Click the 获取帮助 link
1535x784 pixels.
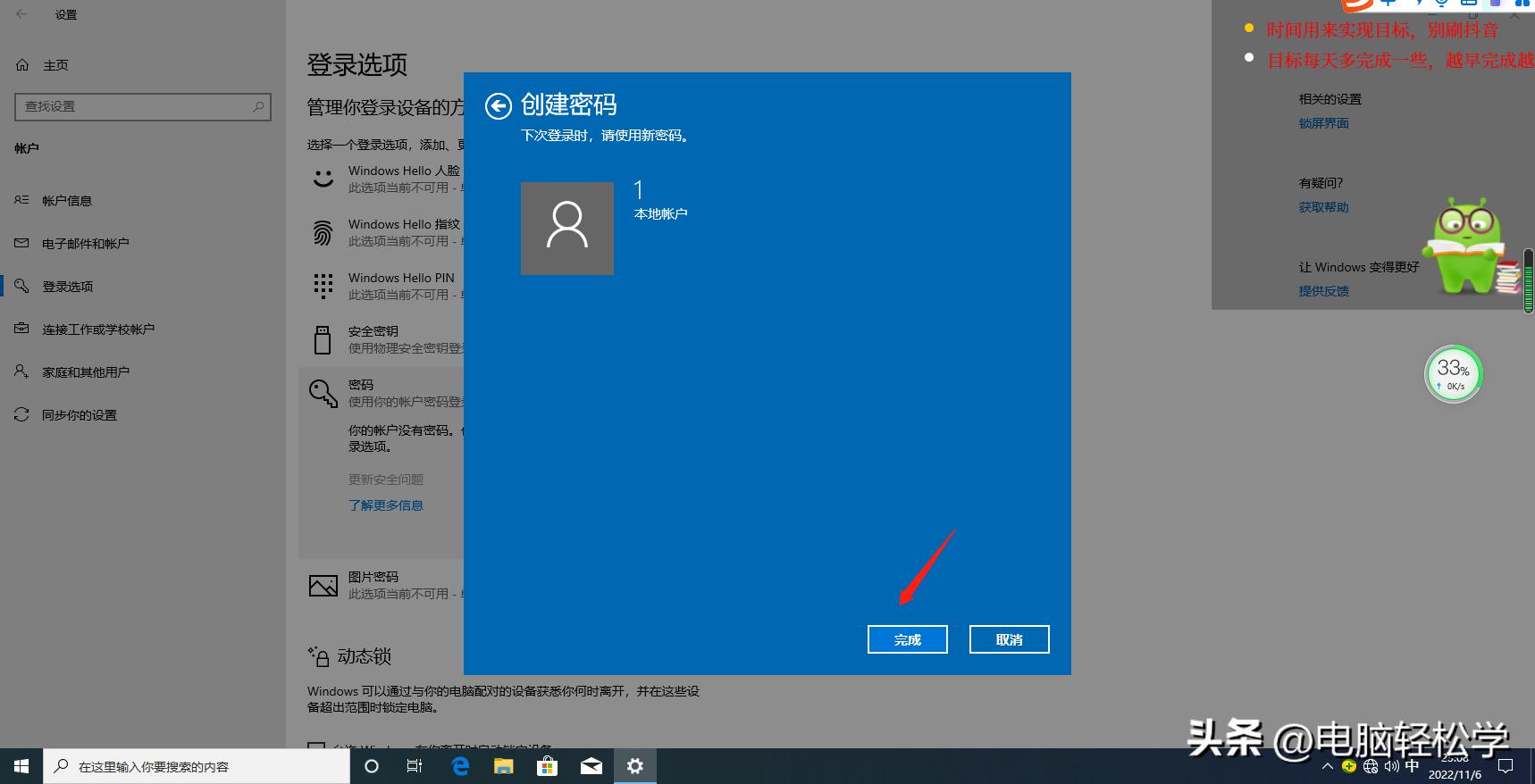point(1323,207)
